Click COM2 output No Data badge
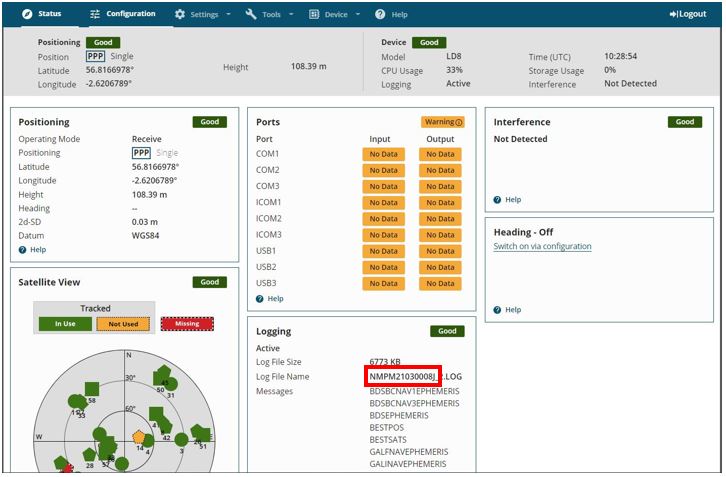726x477 pixels. pyautogui.click(x=440, y=171)
